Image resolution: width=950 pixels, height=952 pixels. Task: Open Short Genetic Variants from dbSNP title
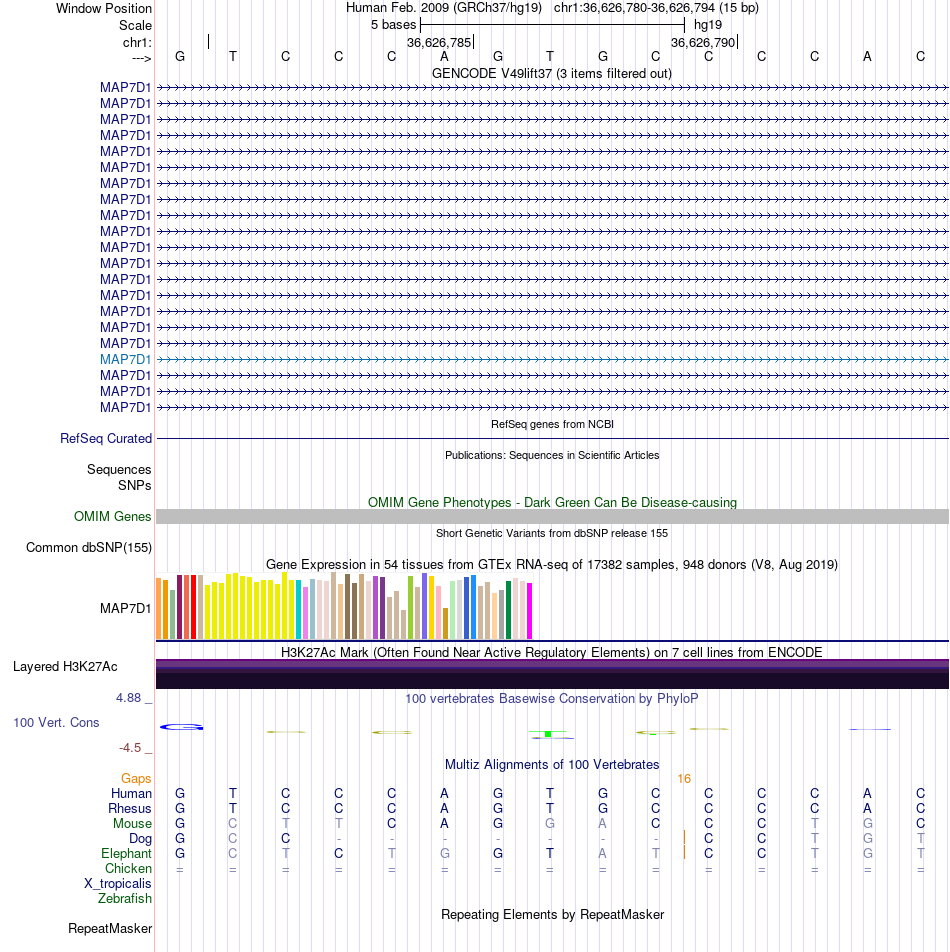(552, 533)
